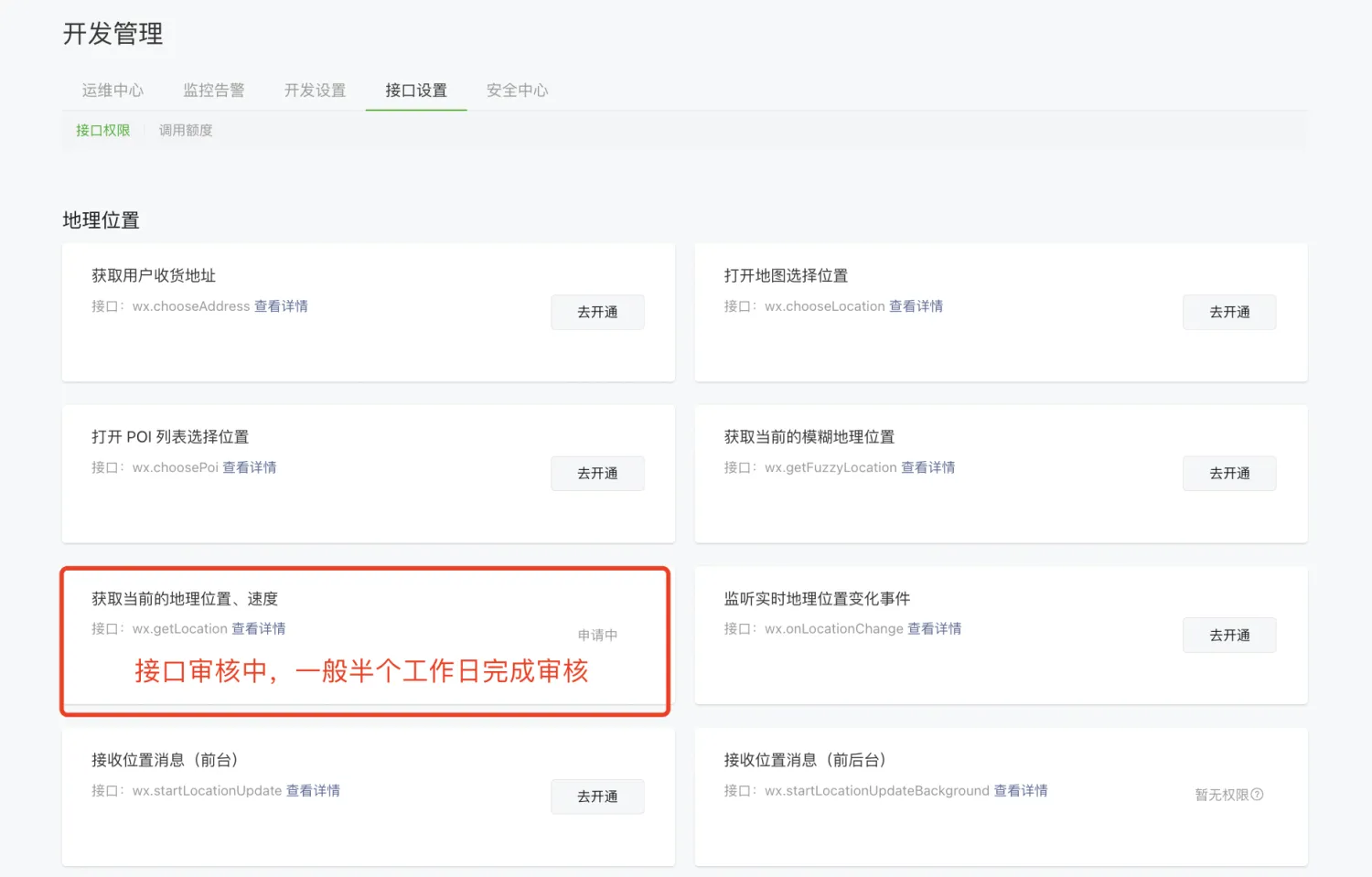Click 去开通 for wx.chooseLocation
1372x877 pixels.
click(x=1229, y=313)
